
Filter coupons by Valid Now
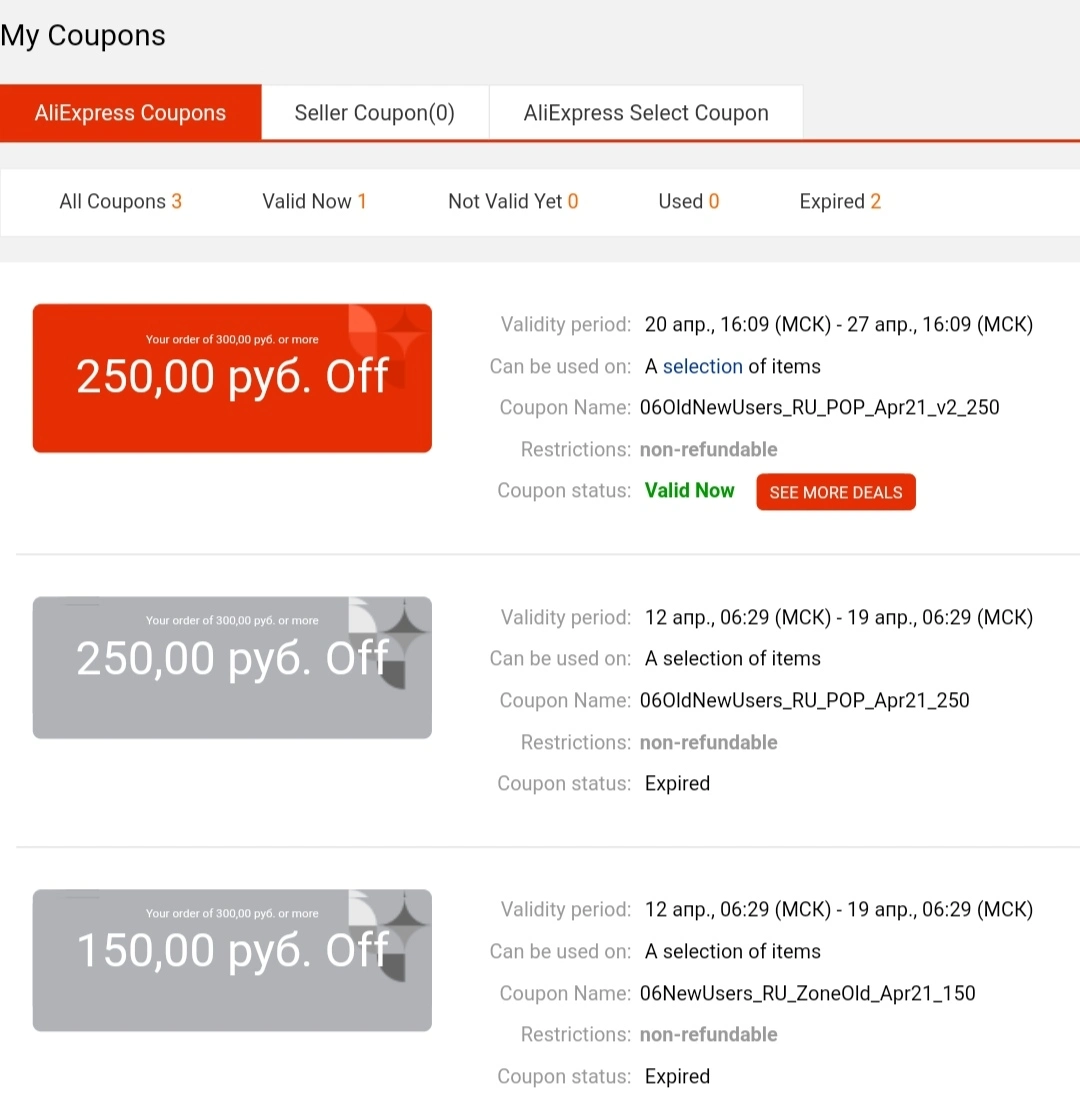coord(314,202)
